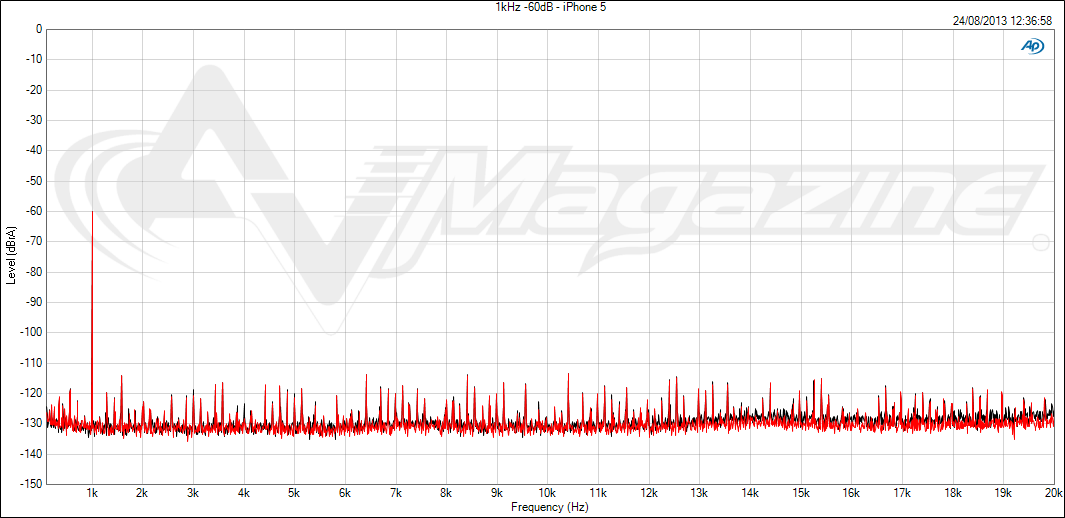Click the 'Level (dBrA)' axis label
Screen dimensions: 1065x518
pos(10,257)
